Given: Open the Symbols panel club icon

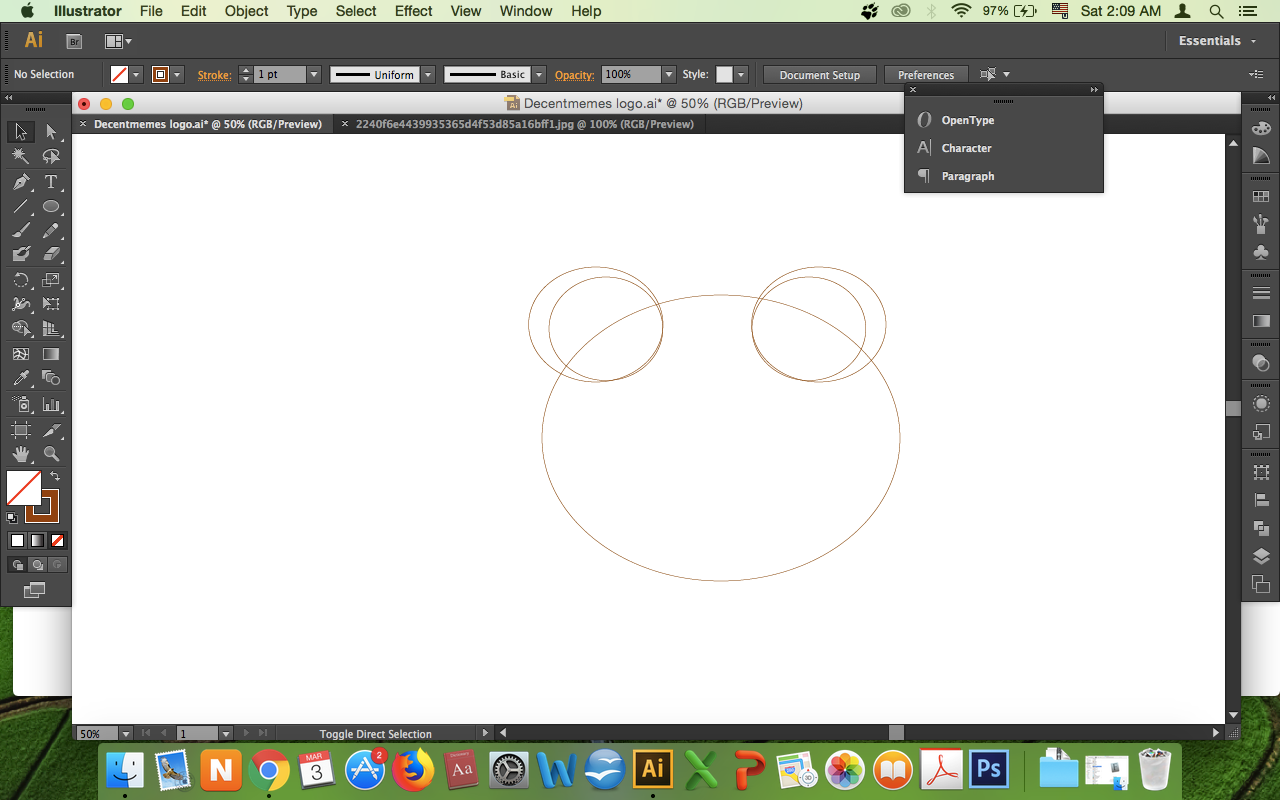Looking at the screenshot, I should pos(1261,252).
